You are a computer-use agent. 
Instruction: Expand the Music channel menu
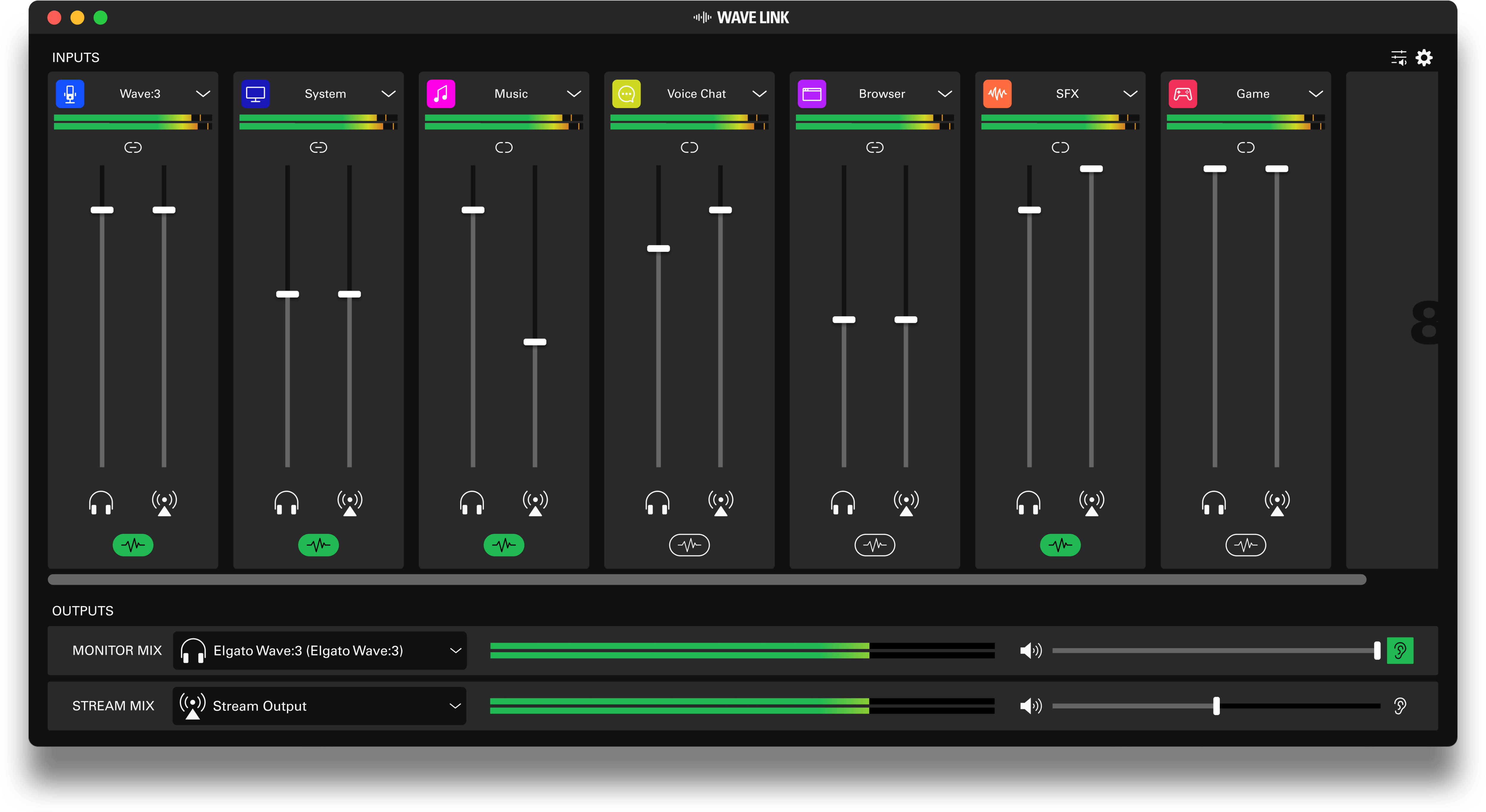[x=574, y=93]
